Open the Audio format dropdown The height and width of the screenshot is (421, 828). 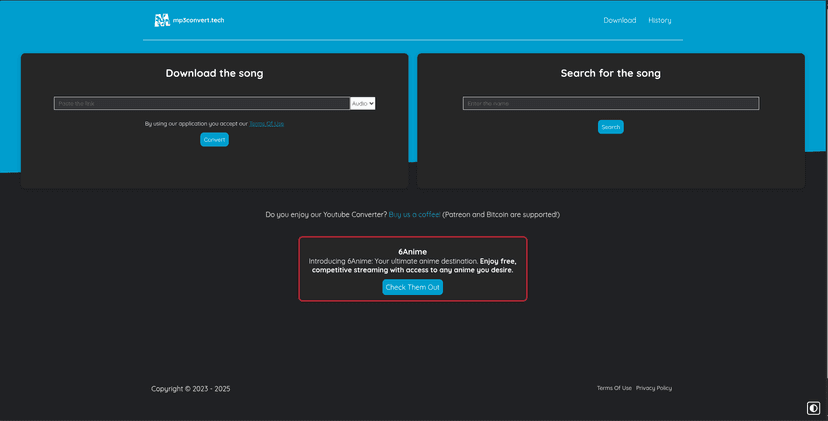point(363,104)
